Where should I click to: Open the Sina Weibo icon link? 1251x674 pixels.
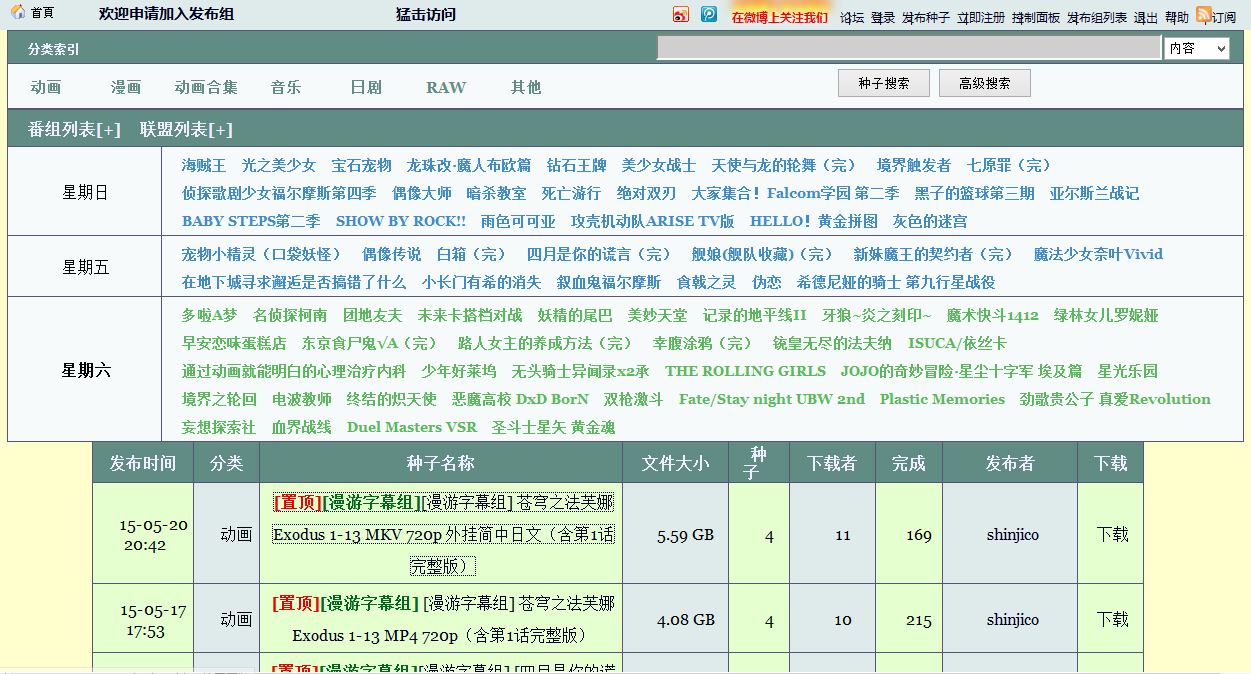(681, 14)
